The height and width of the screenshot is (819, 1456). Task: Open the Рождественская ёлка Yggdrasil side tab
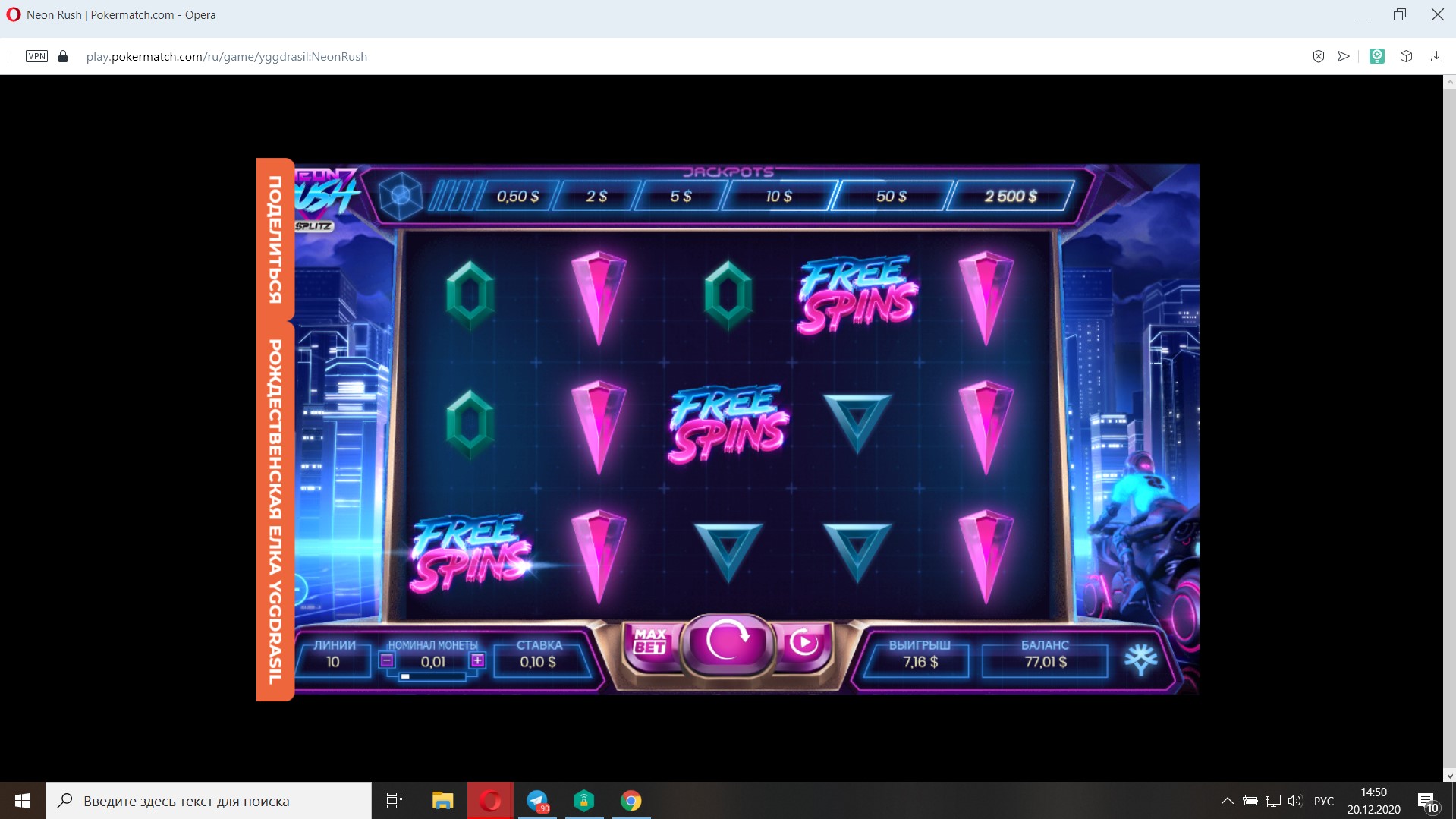coord(275,512)
